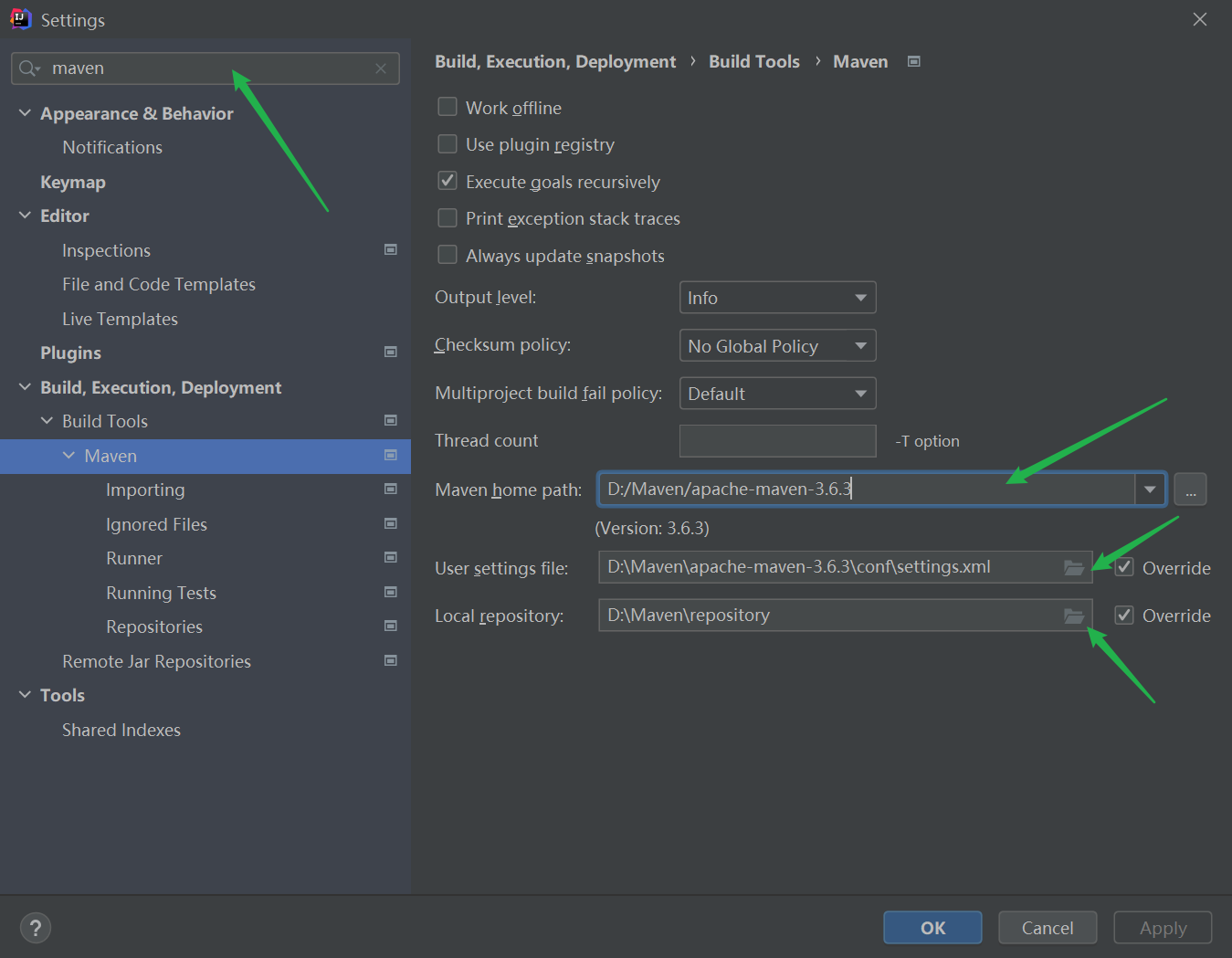Click the Apply button
This screenshot has width=1232, height=958.
click(x=1163, y=928)
